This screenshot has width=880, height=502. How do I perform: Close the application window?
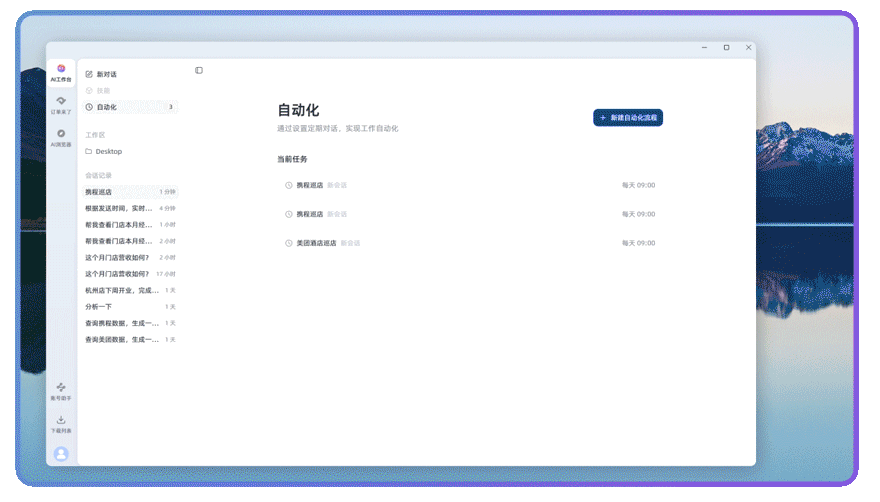tap(748, 48)
